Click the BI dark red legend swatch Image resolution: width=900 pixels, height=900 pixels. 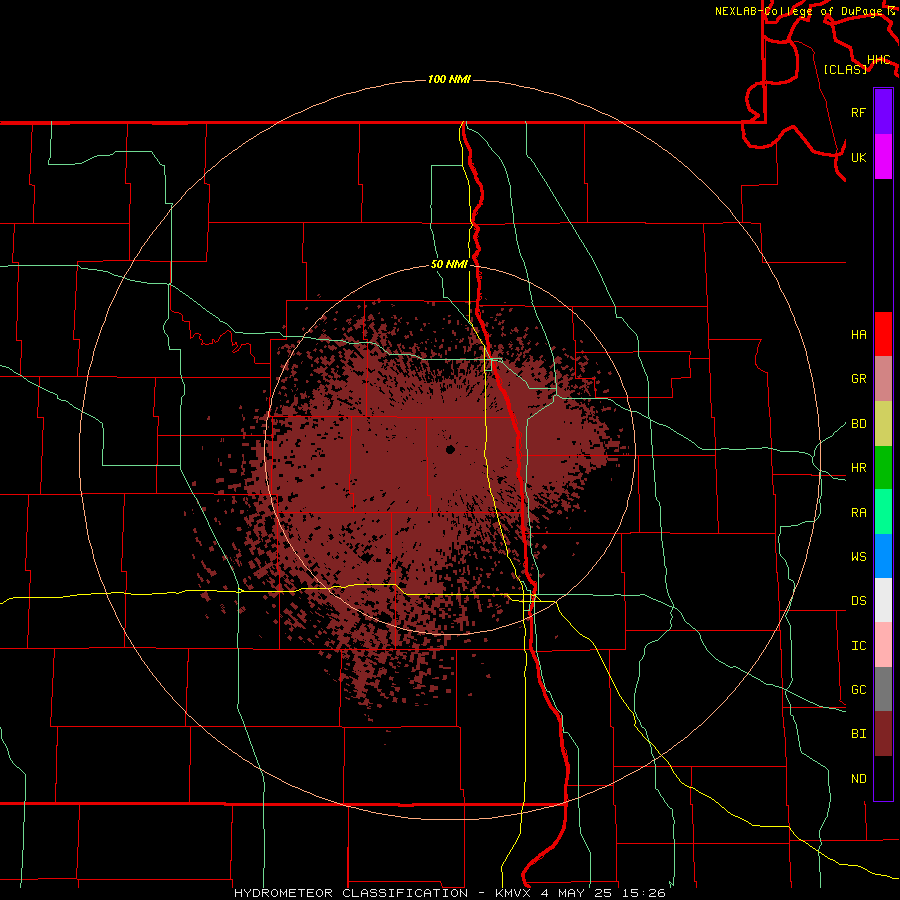(x=883, y=734)
